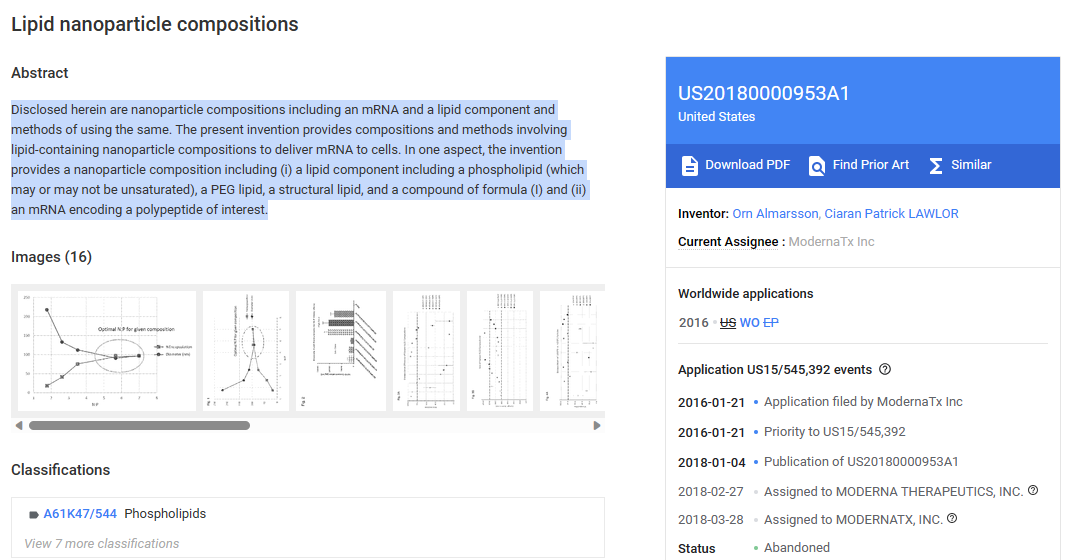Open fourth patent figure thumbnail
The width and height of the screenshot is (1067, 560).
(x=427, y=351)
